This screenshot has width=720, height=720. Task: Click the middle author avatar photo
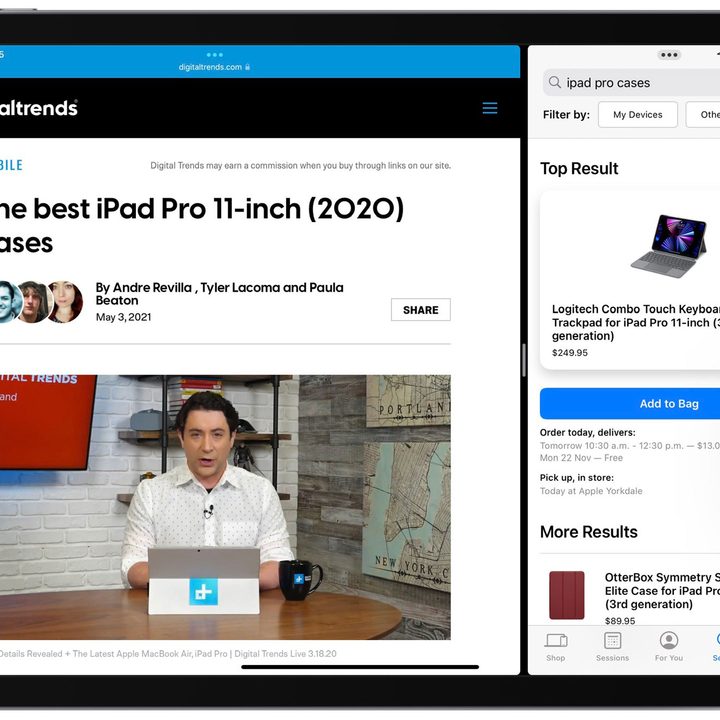[33, 302]
